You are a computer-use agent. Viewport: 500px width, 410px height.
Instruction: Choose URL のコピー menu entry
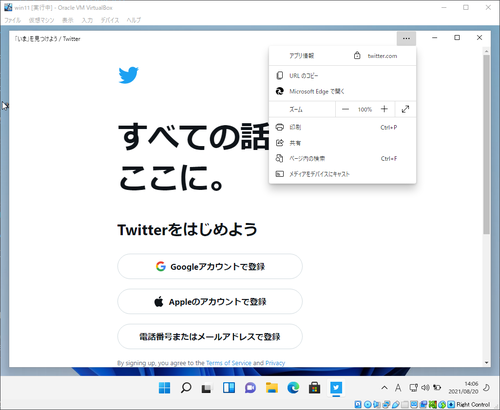pyautogui.click(x=342, y=75)
